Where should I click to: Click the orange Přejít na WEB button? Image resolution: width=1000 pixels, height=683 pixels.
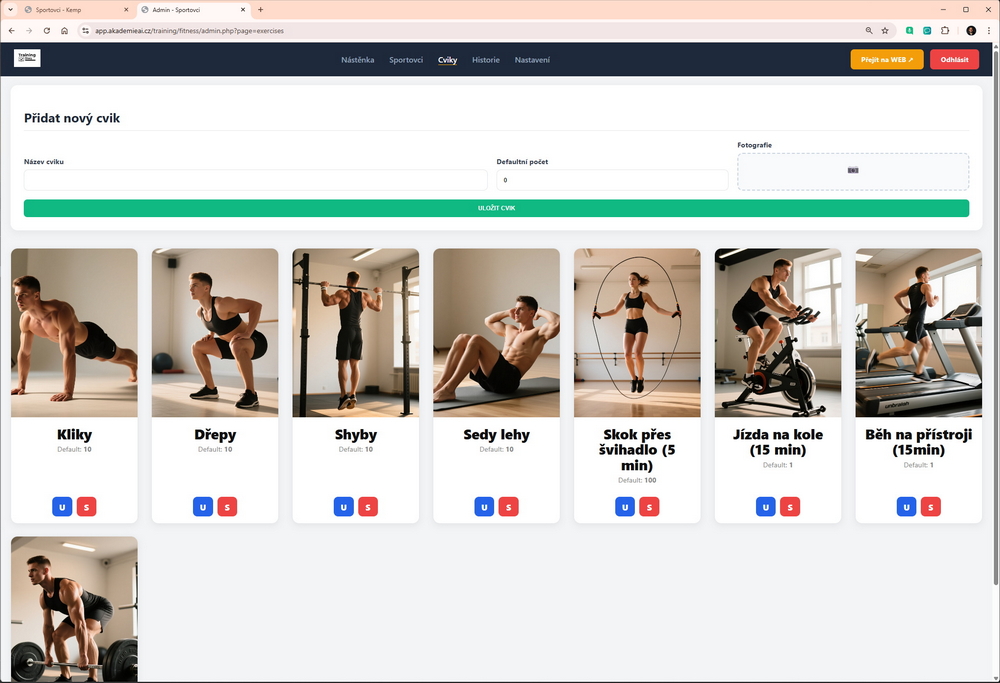click(886, 60)
